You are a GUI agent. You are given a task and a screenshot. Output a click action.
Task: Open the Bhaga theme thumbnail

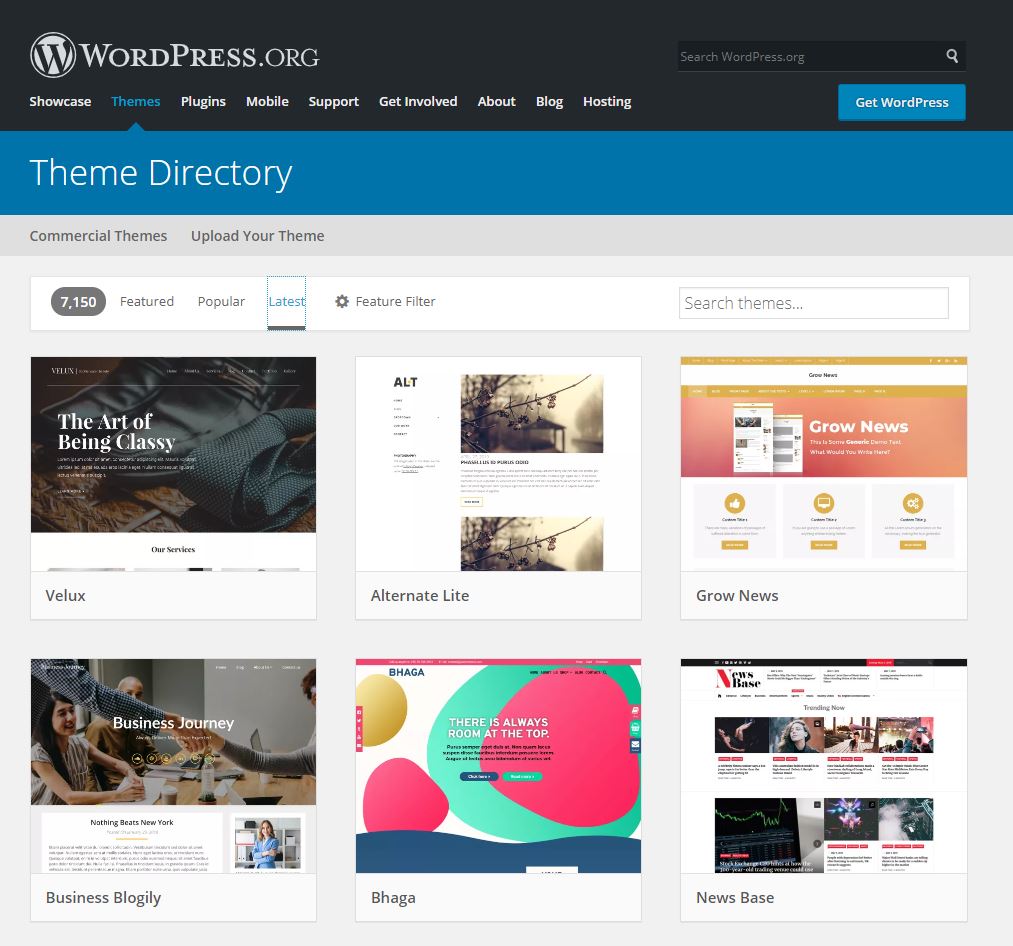coord(498,766)
